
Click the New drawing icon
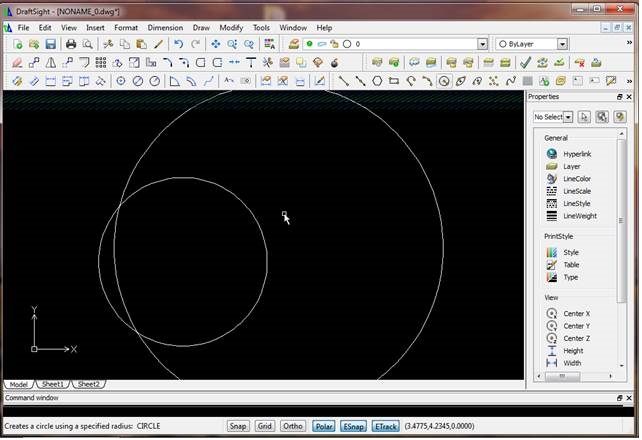[x=18, y=44]
